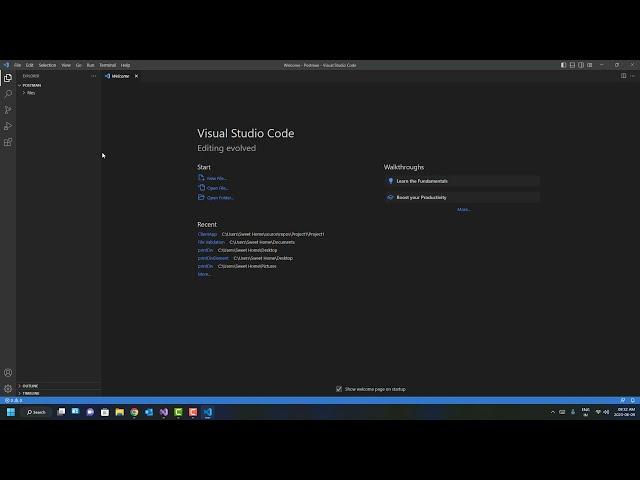Open File Explorer from taskbar

(x=120, y=412)
